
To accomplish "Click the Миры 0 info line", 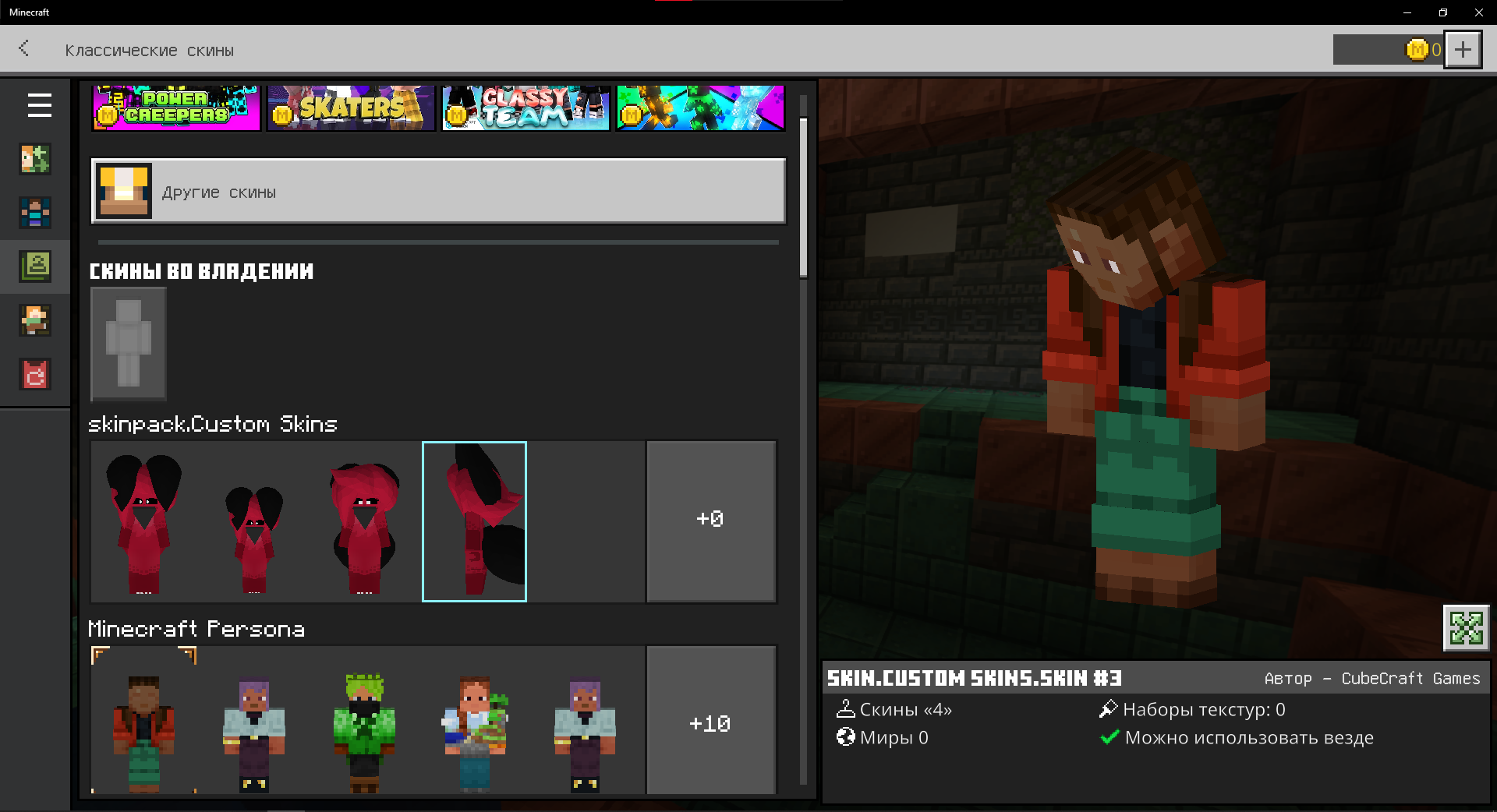I will point(883,737).
